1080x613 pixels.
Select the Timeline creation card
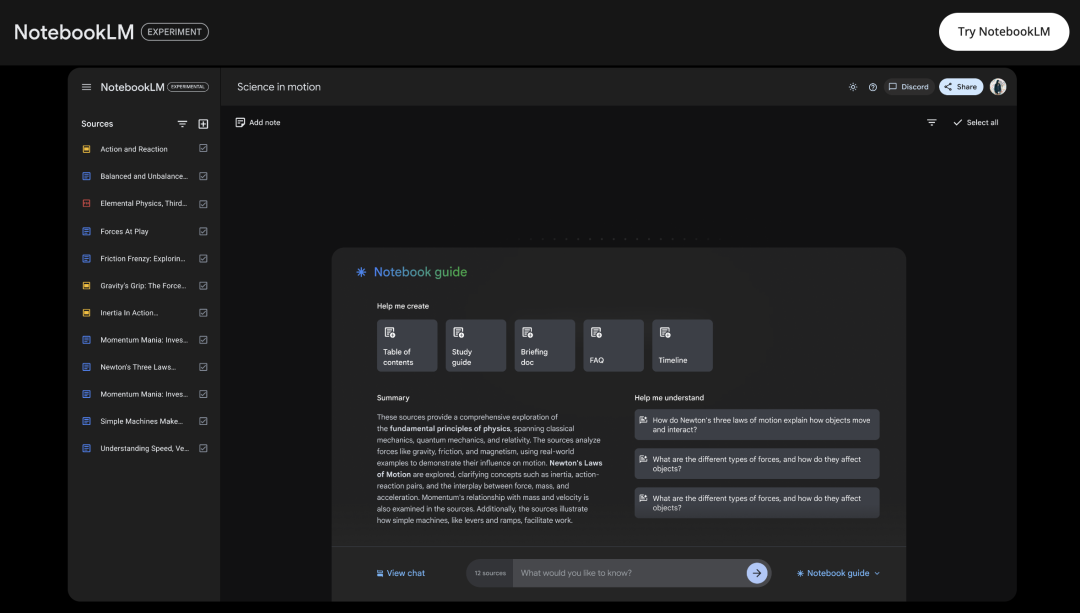[x=682, y=345]
